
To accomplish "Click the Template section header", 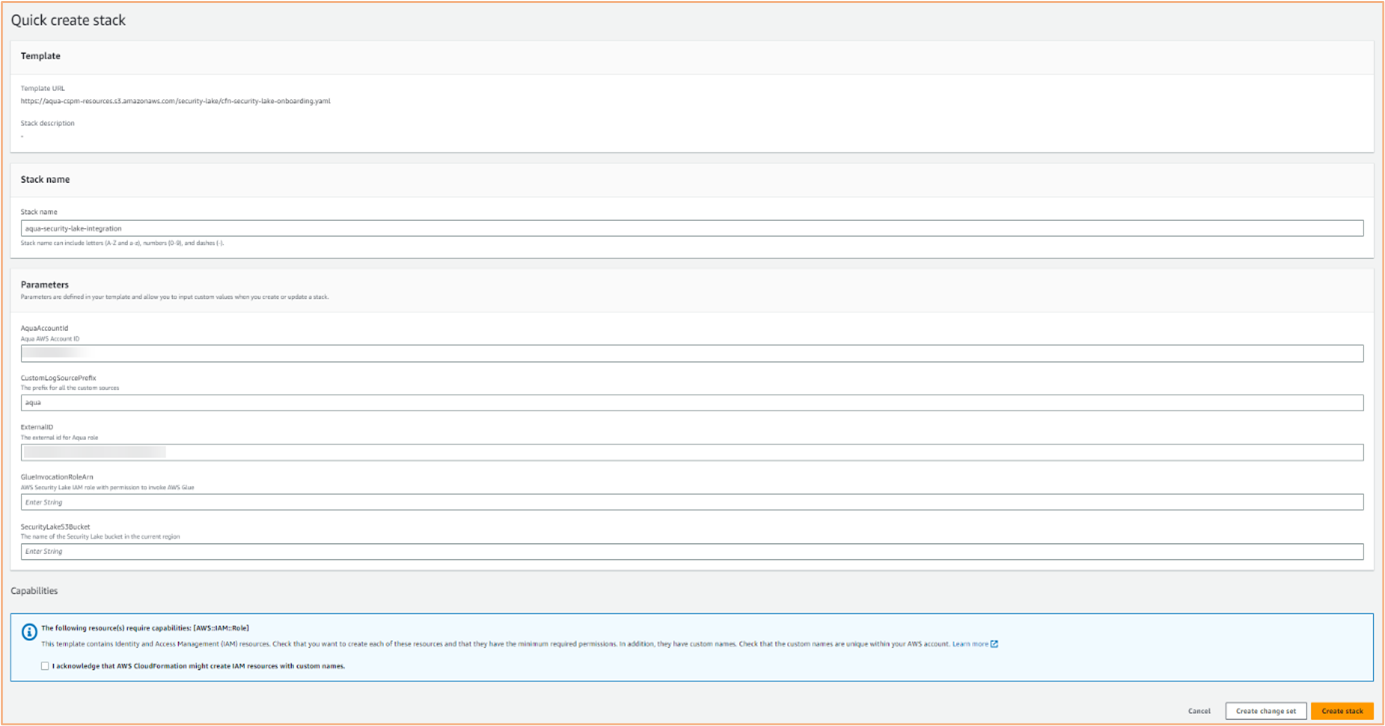I will click(x=41, y=56).
